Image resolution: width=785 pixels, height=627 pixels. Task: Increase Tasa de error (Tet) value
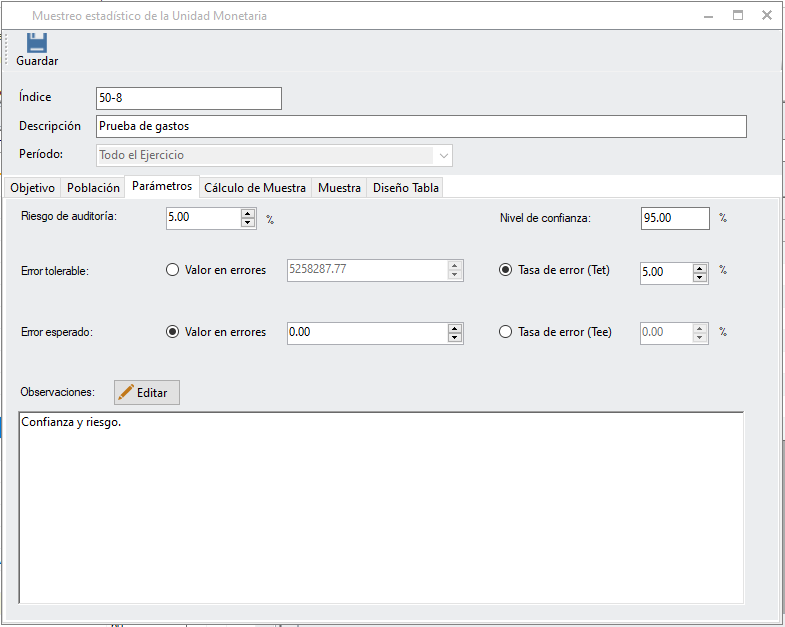[700, 268]
